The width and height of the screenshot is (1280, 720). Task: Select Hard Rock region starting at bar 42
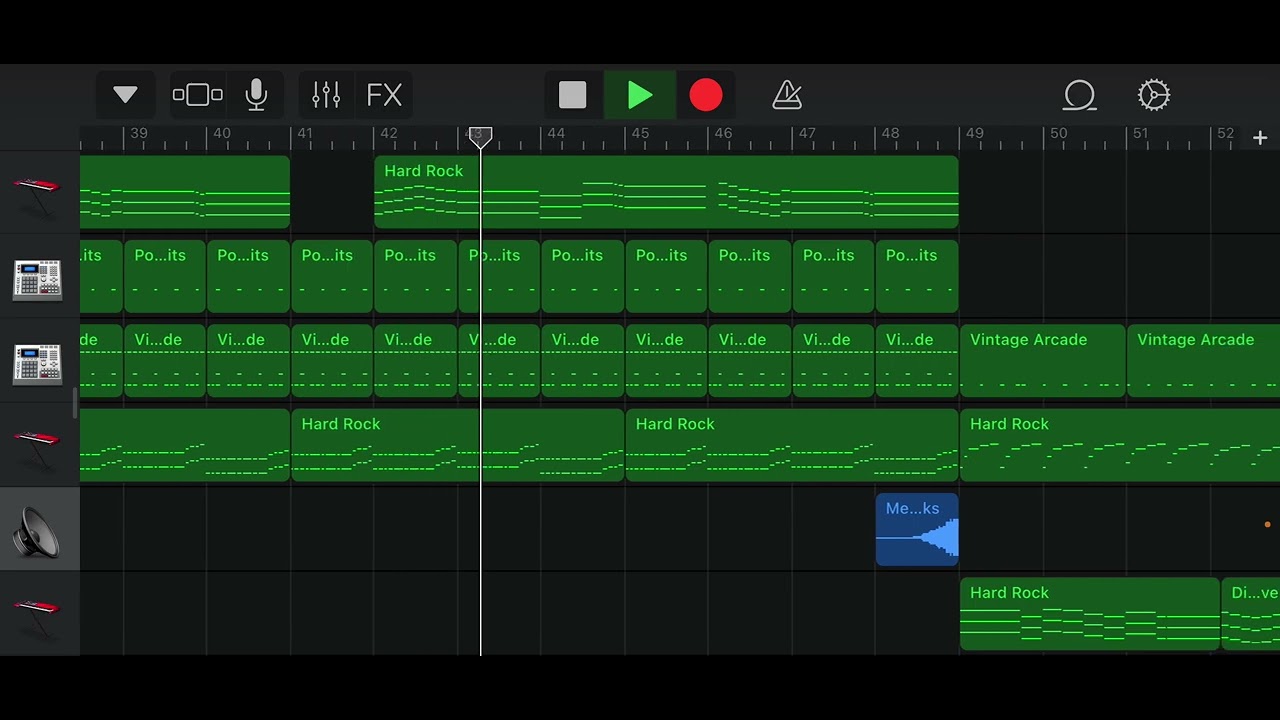(x=666, y=192)
